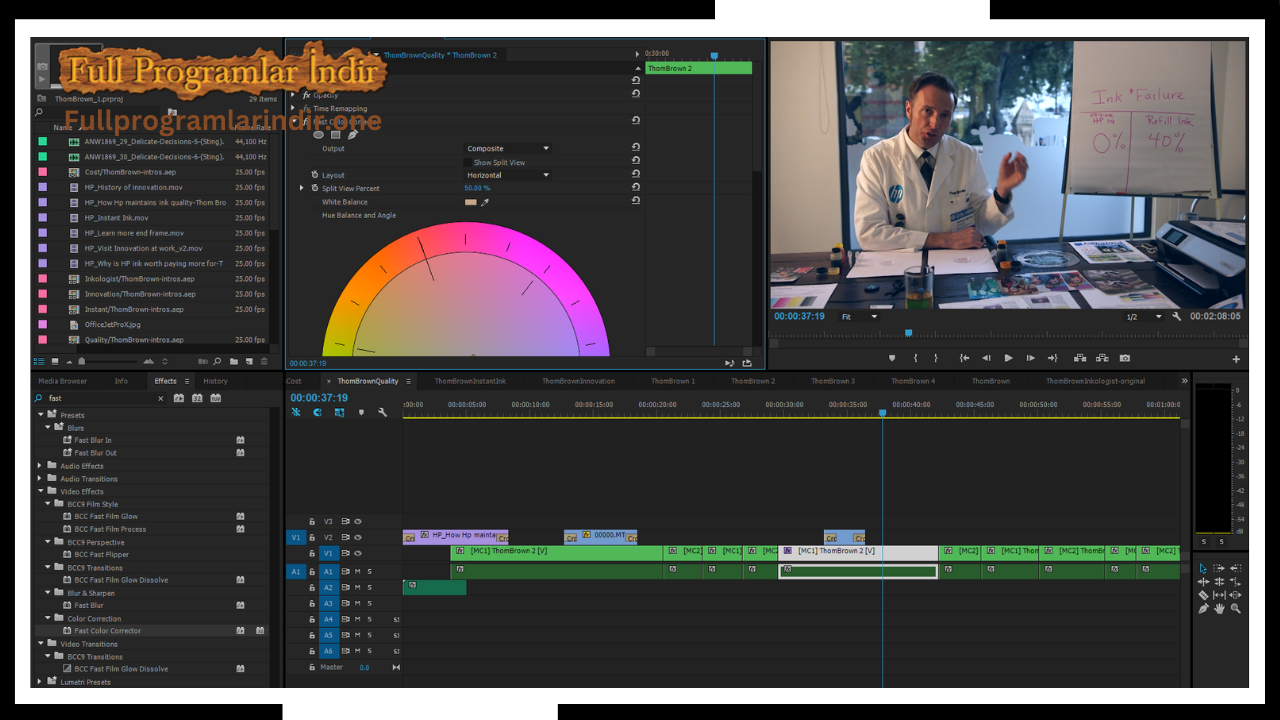
Task: Filter effects by 32-bit color icon
Action: [197, 398]
